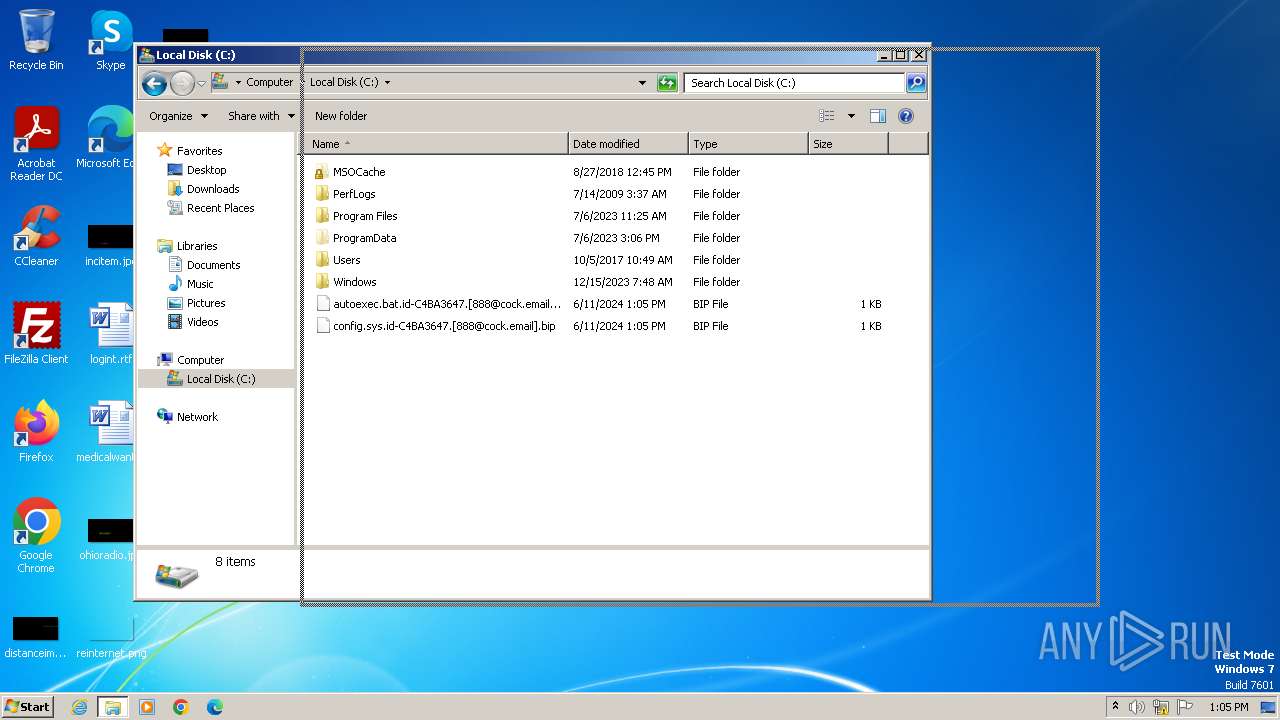Open Google Chrome desktop shortcut
This screenshot has height=720, width=1280.
click(36, 536)
